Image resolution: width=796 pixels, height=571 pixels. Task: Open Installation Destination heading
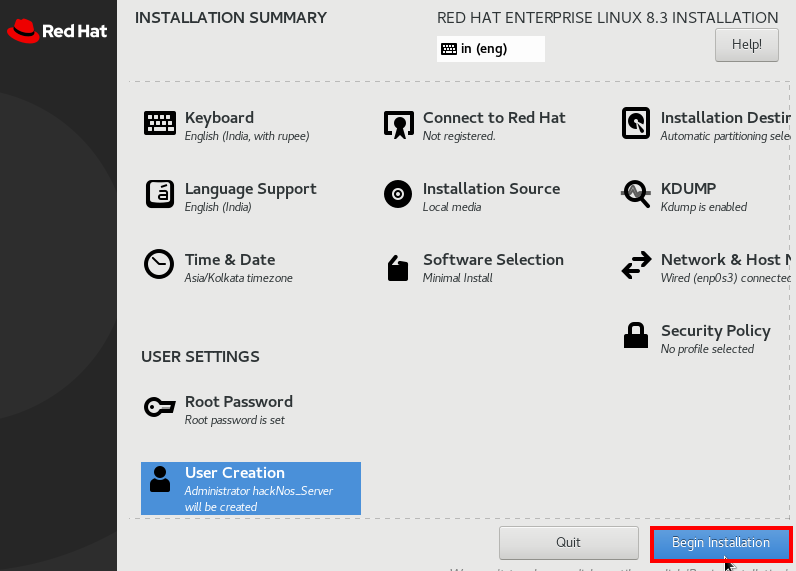pos(725,118)
